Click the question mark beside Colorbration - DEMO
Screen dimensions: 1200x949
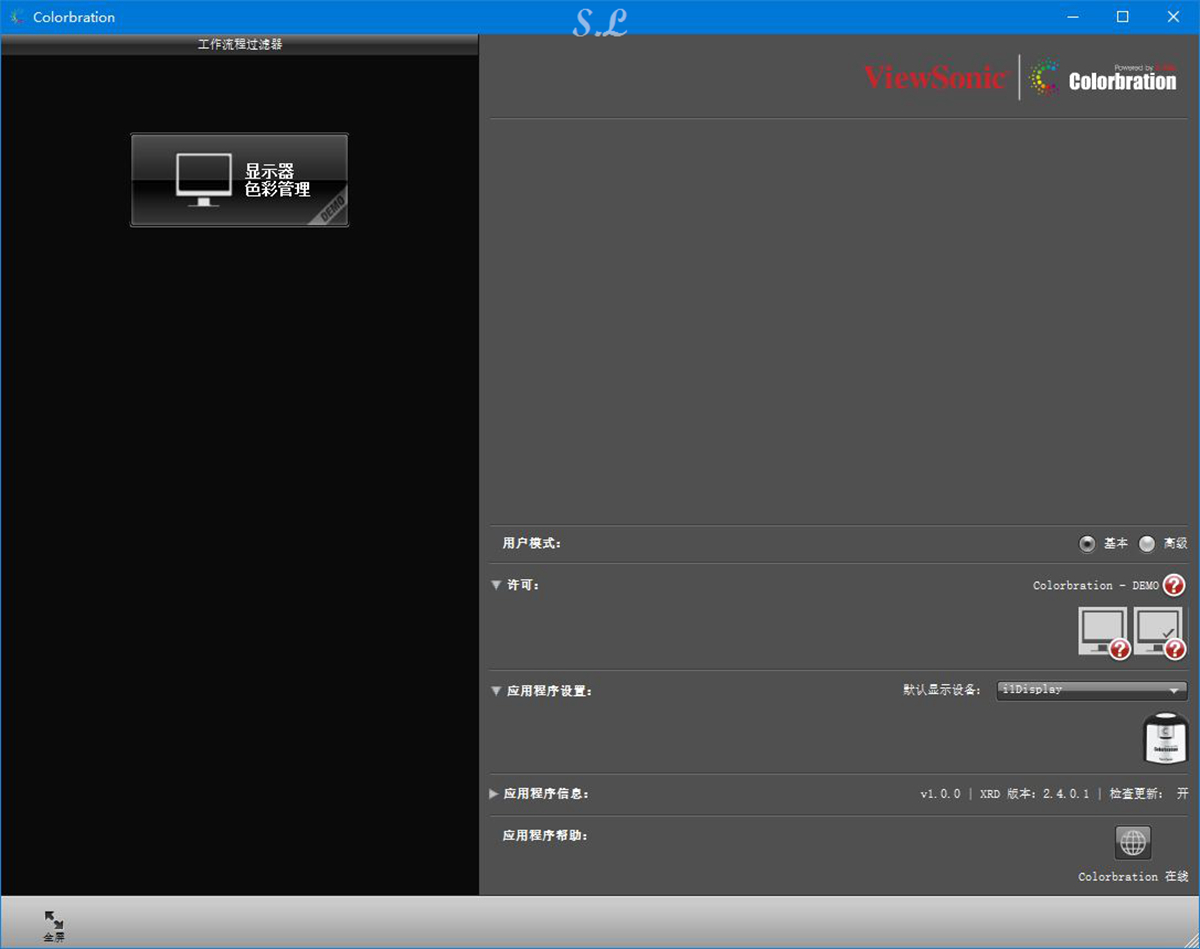point(1174,585)
